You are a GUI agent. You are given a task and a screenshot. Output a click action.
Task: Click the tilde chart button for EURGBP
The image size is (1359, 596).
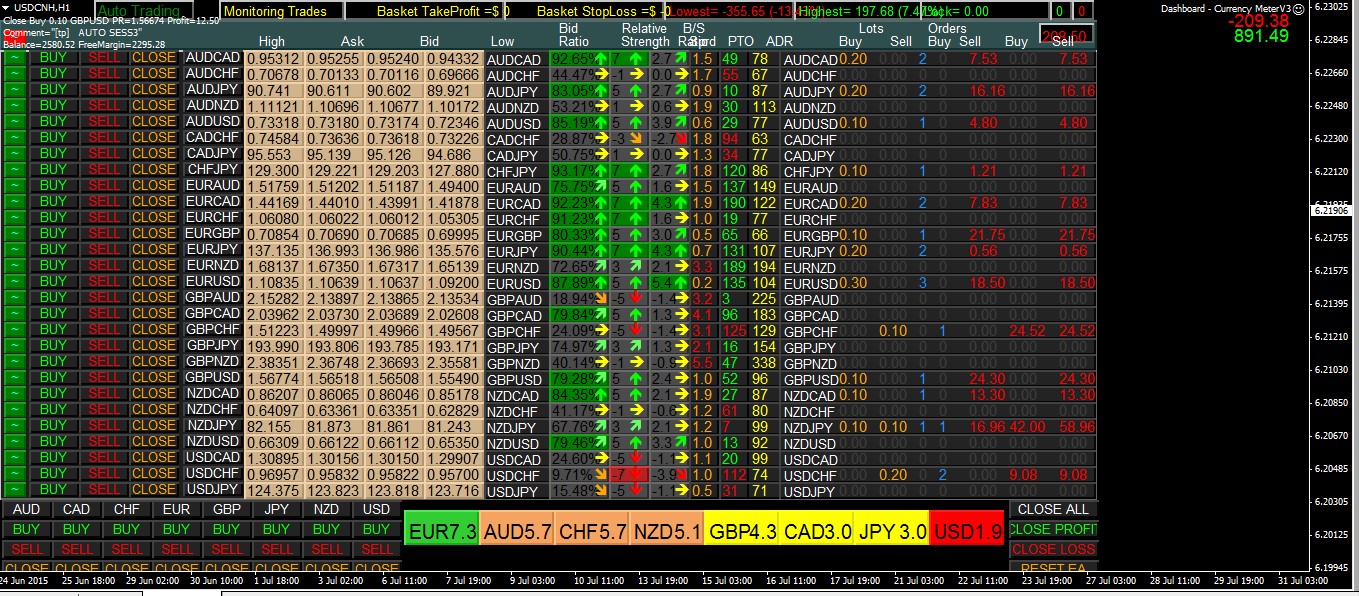pos(16,234)
